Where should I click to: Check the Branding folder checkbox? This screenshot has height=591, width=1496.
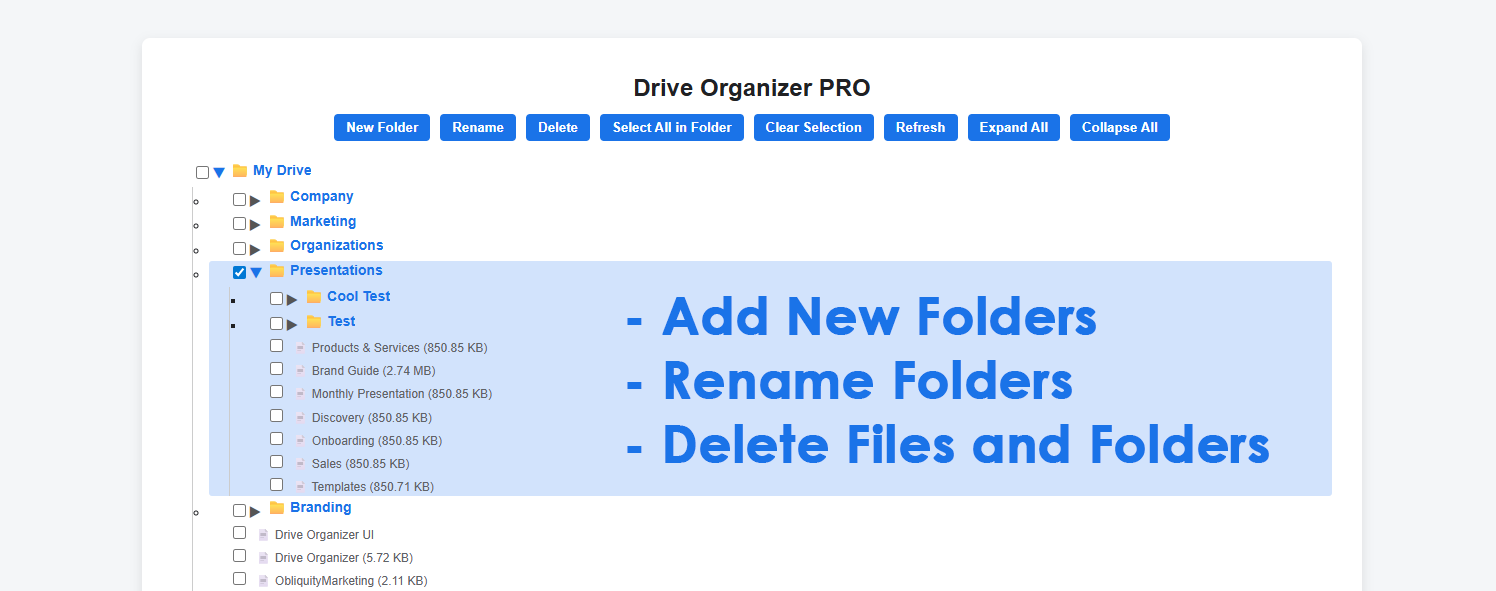pos(239,510)
